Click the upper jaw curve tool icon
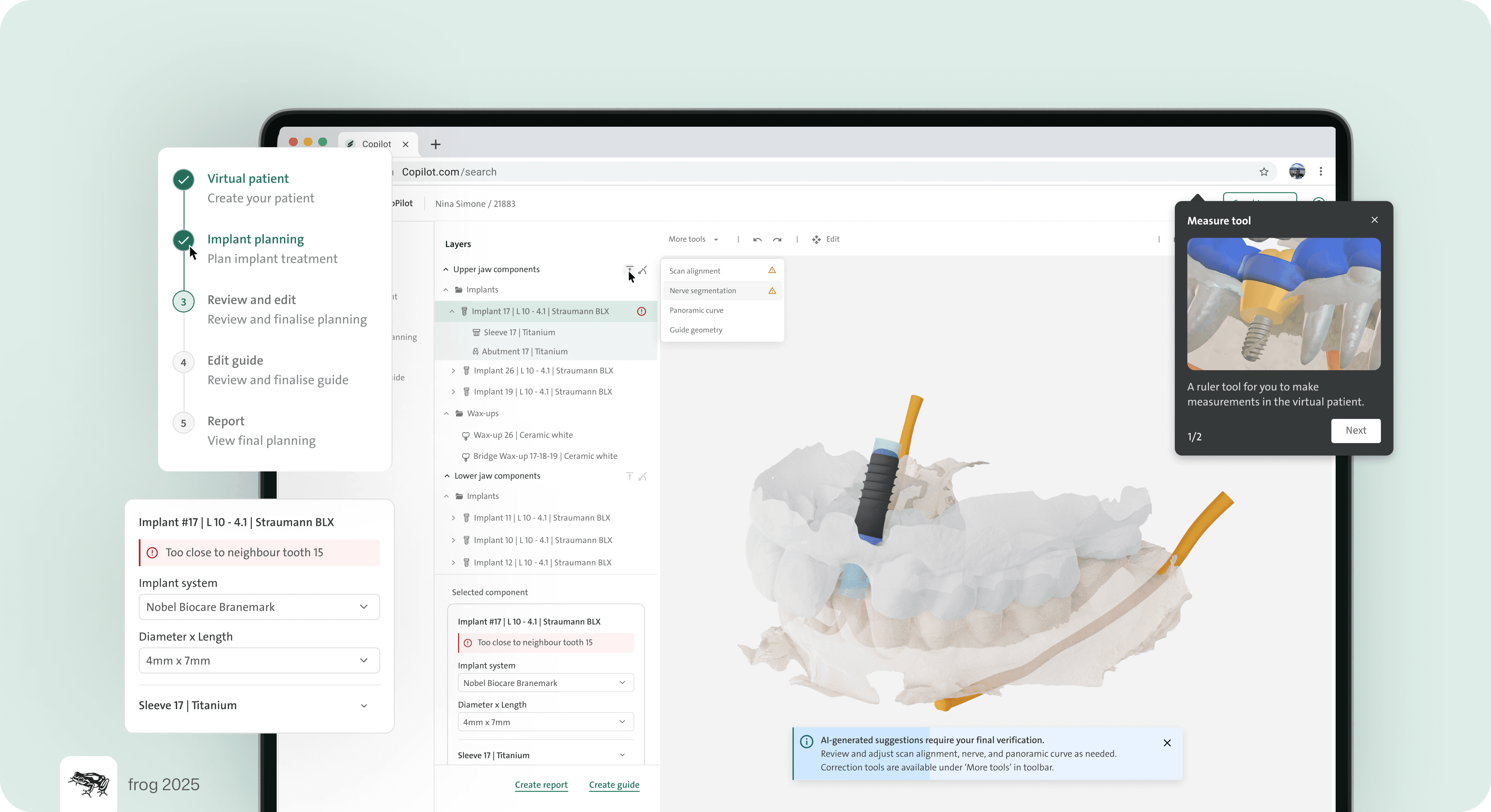The height and width of the screenshot is (812, 1491). (x=643, y=270)
